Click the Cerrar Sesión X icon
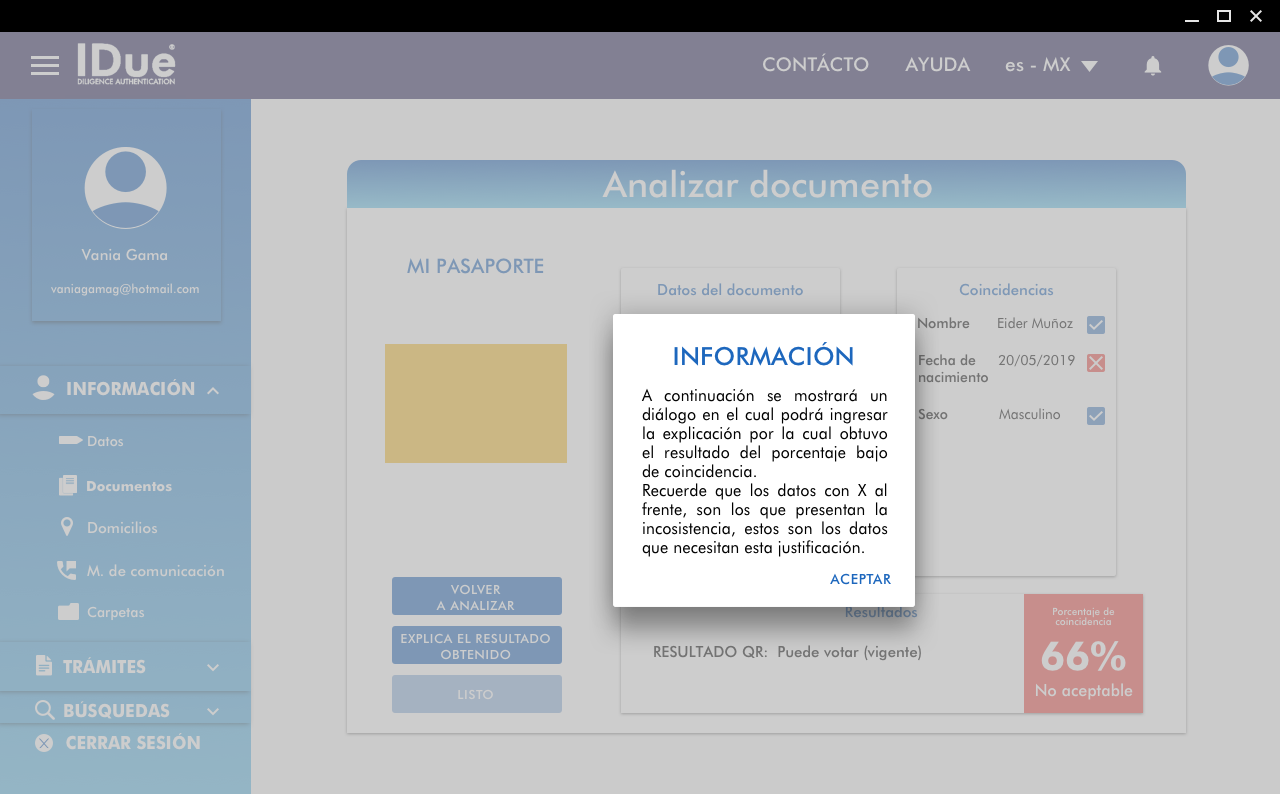This screenshot has height=794, width=1280. (x=44, y=743)
